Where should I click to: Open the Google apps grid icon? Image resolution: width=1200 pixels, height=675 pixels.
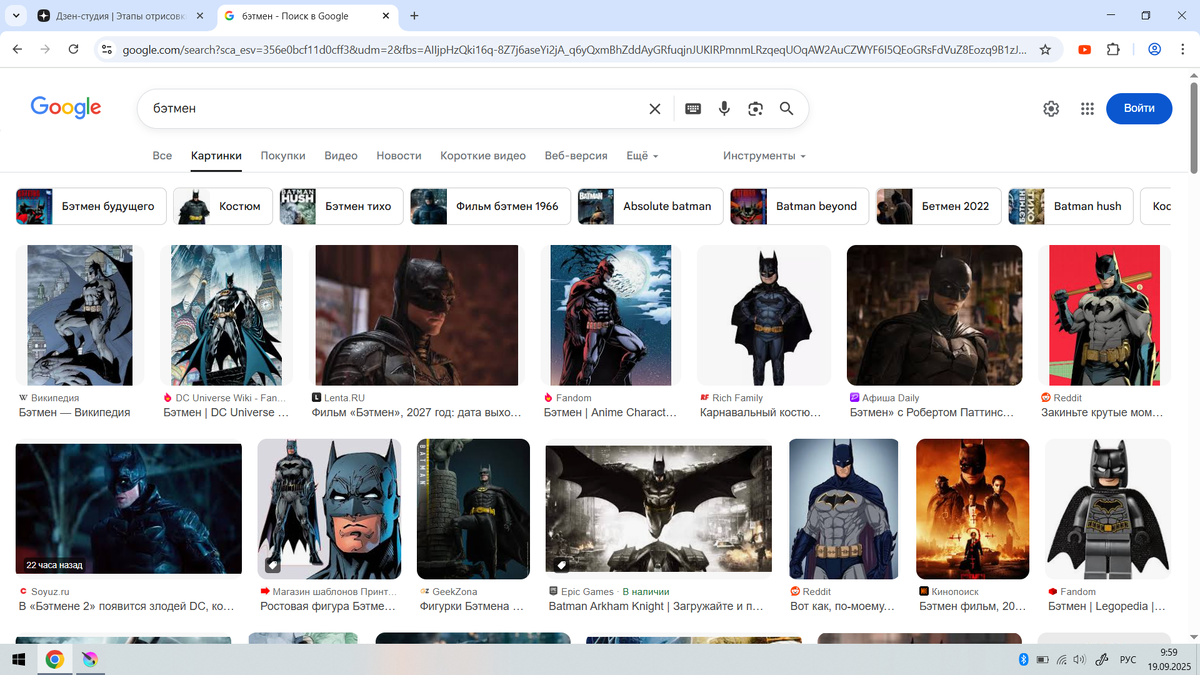1087,108
